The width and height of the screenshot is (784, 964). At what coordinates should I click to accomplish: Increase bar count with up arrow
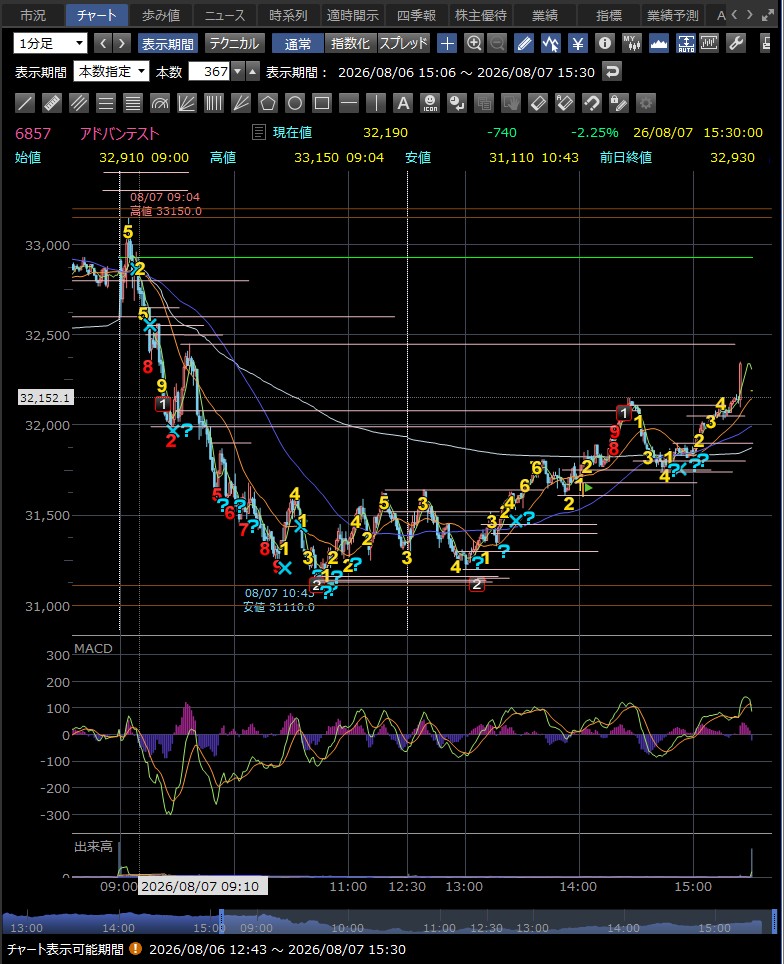tap(253, 72)
